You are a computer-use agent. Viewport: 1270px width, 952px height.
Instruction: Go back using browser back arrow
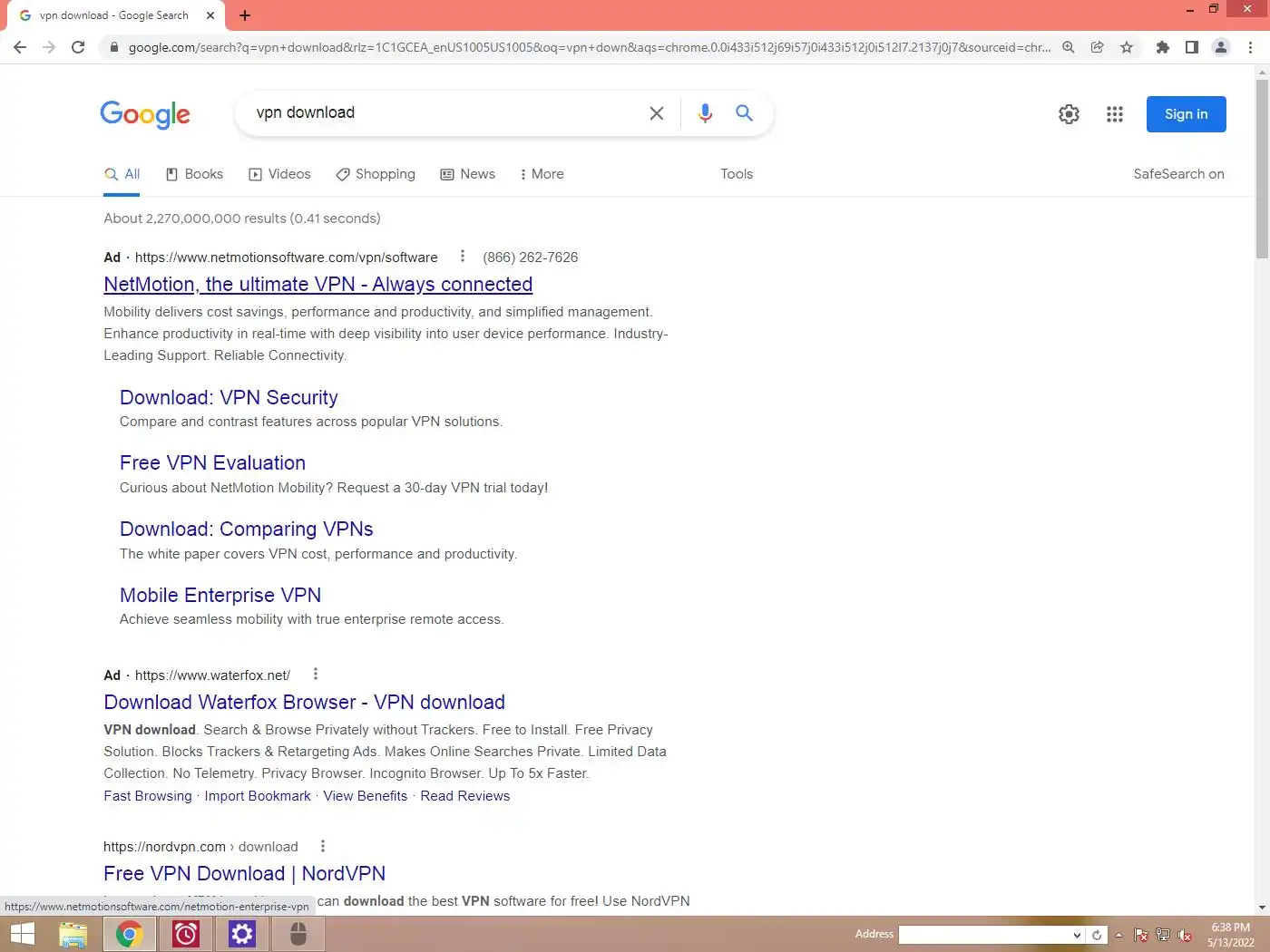[20, 47]
